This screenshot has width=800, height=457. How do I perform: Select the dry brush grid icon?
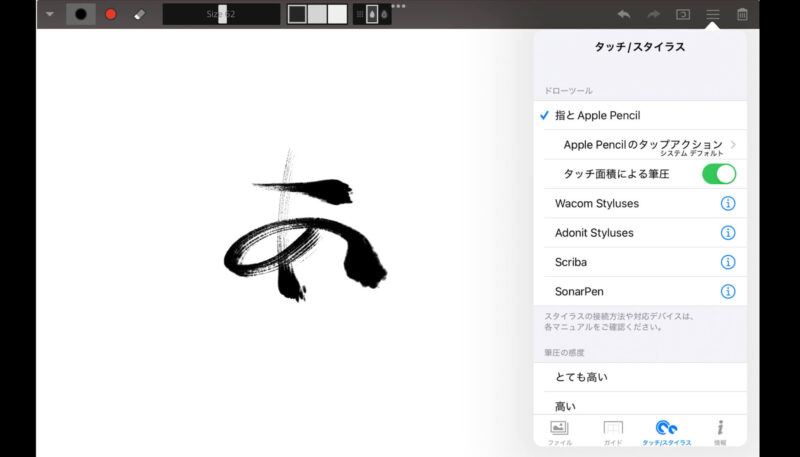tap(360, 14)
